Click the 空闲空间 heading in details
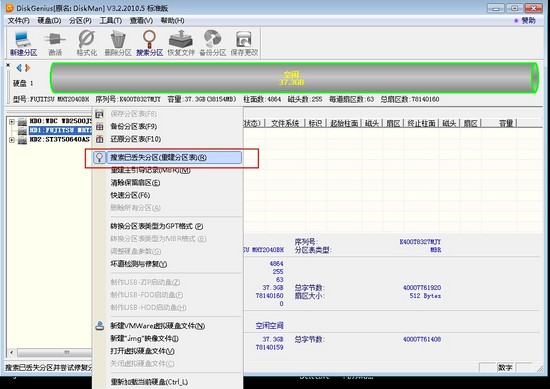 [x=269, y=326]
